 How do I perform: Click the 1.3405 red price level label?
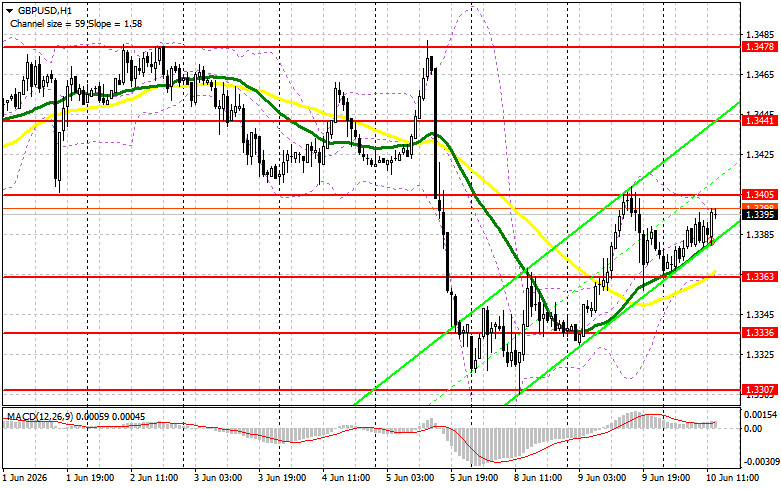(x=760, y=194)
